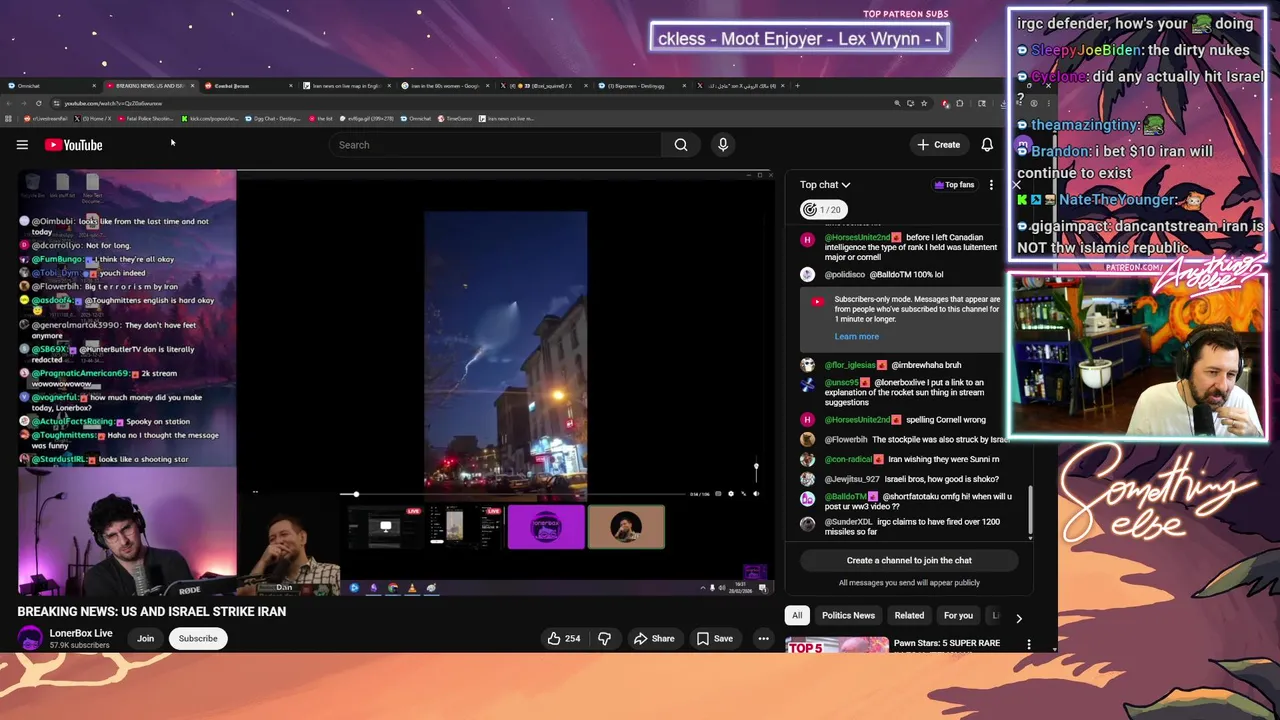Open r/Livestreamfail bookmark
This screenshot has width=1280, height=720.
(45, 119)
